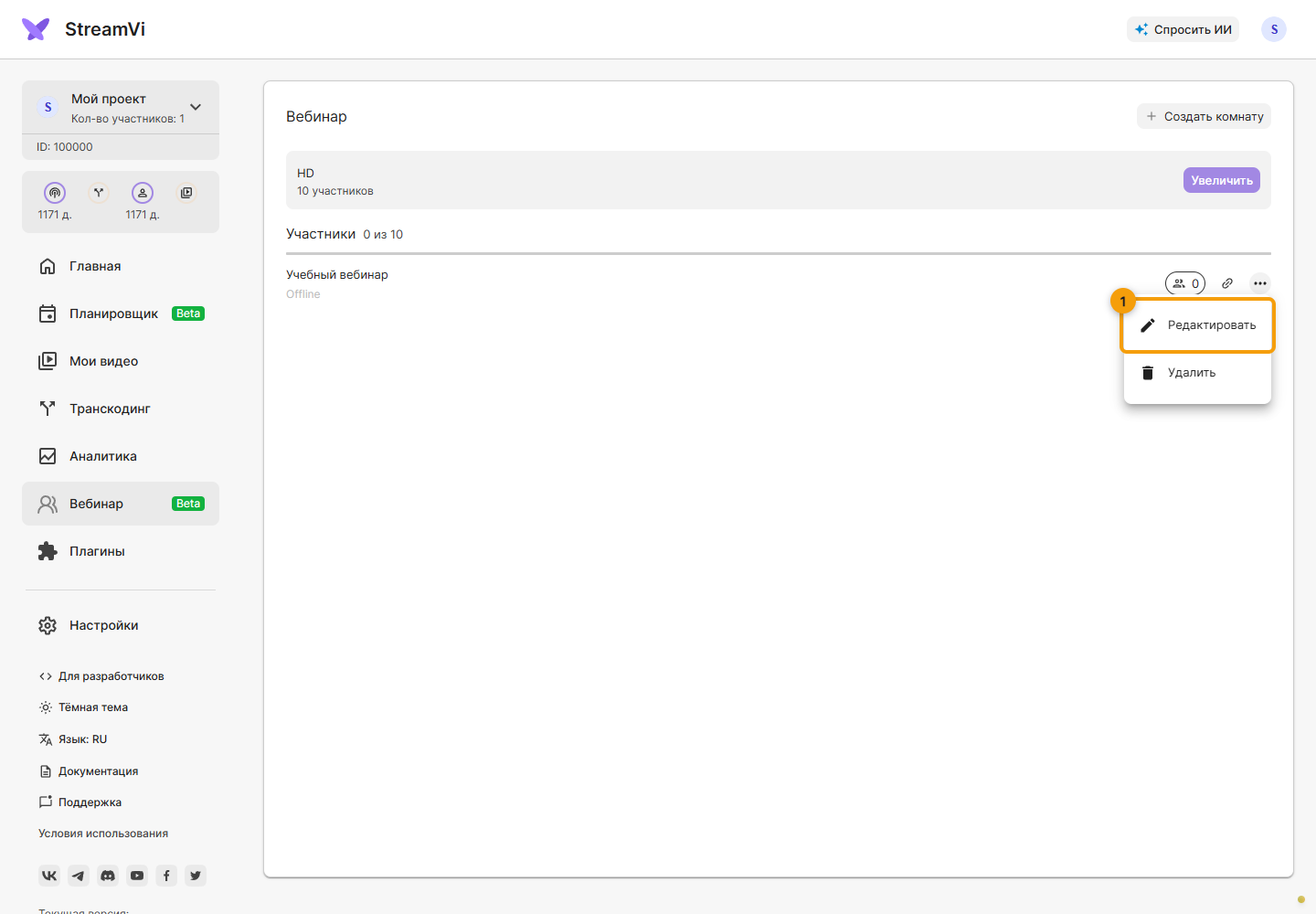Viewport: 1316px width, 914px height.
Task: Open the 'Для разработчиков' link
Action: click(101, 676)
